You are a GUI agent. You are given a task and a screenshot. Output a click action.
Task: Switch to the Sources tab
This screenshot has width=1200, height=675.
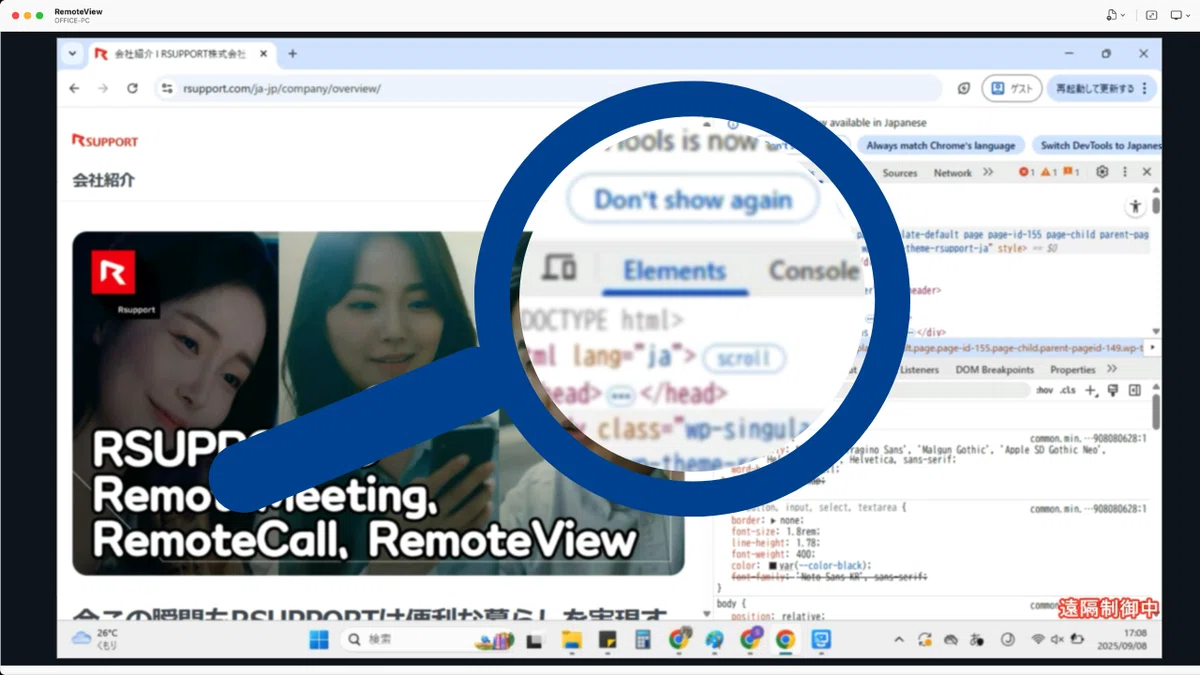tap(900, 173)
